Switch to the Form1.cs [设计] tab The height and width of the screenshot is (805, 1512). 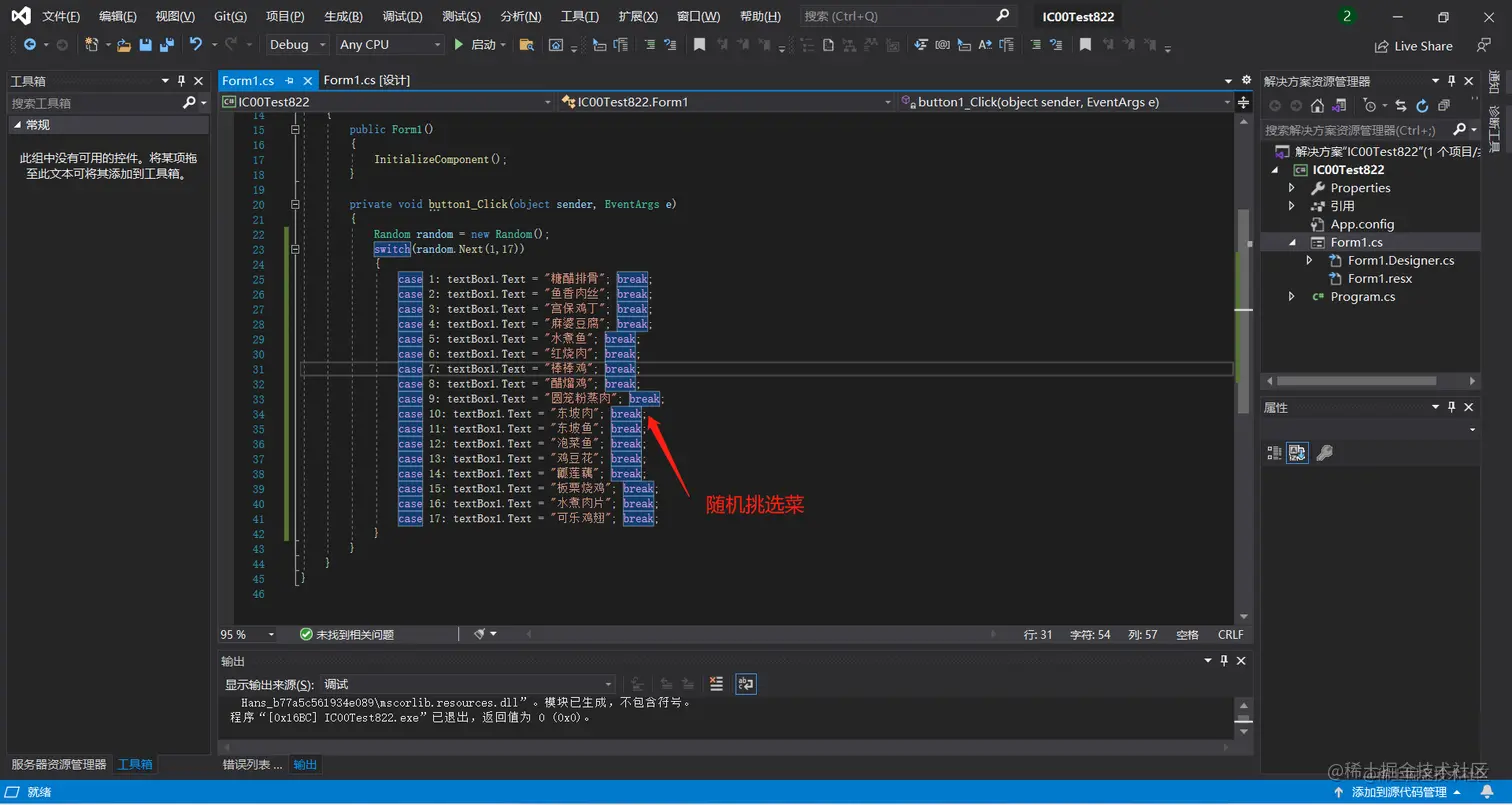367,81
